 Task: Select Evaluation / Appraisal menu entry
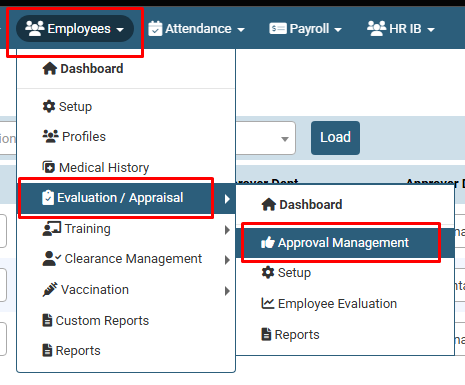click(126, 198)
